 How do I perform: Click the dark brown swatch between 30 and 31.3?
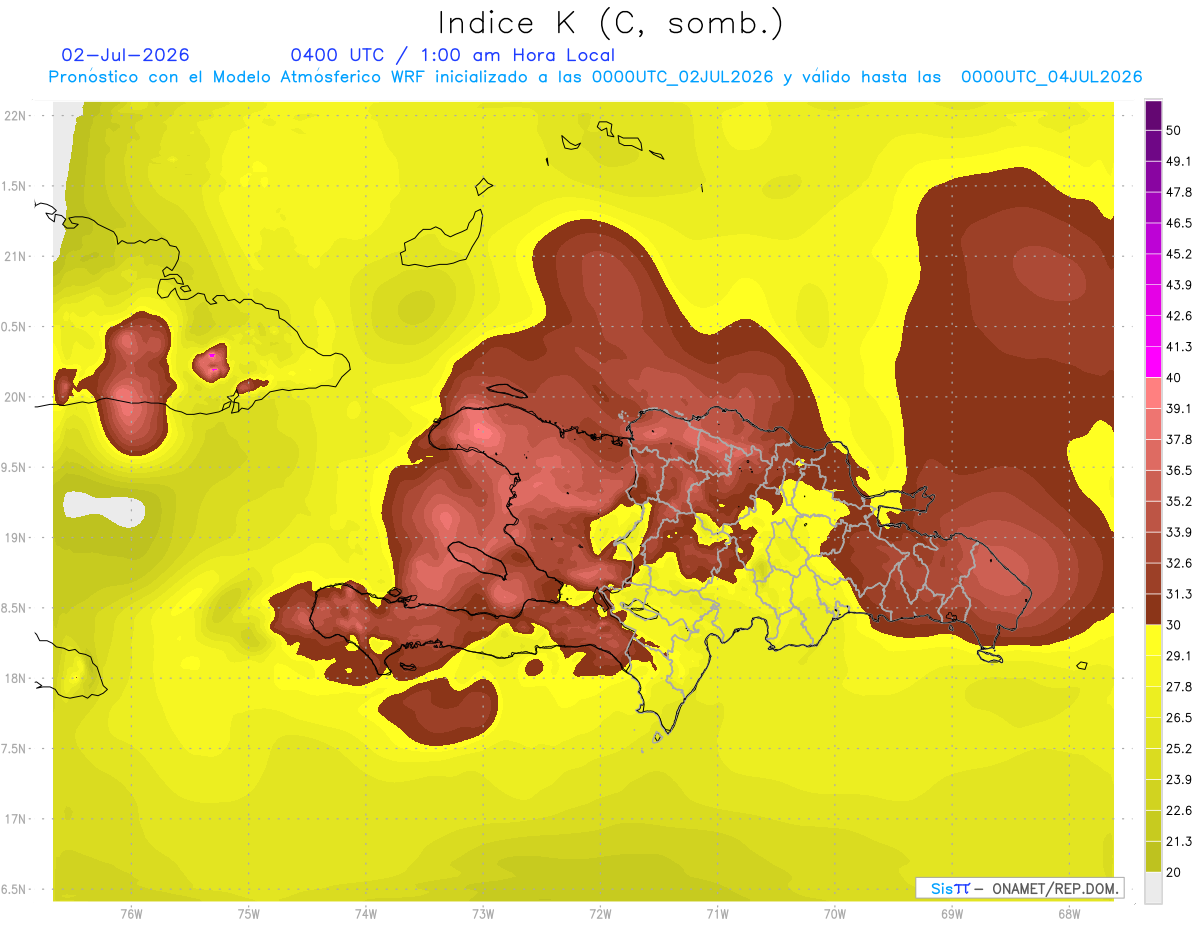(1153, 609)
